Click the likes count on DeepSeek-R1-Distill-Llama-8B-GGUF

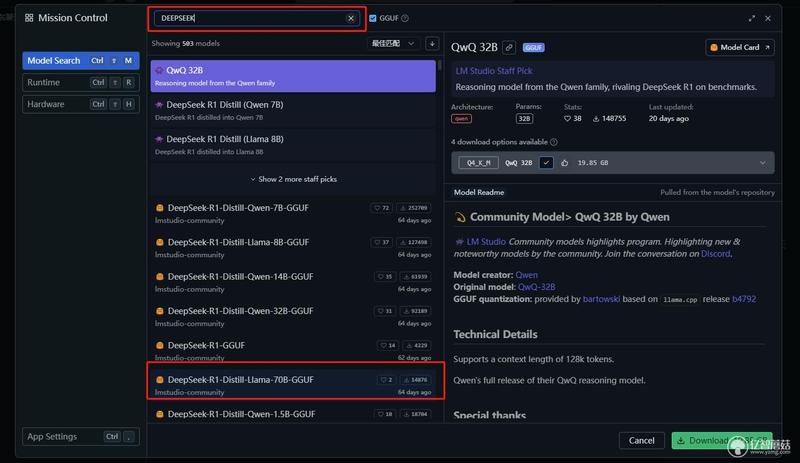pos(382,242)
